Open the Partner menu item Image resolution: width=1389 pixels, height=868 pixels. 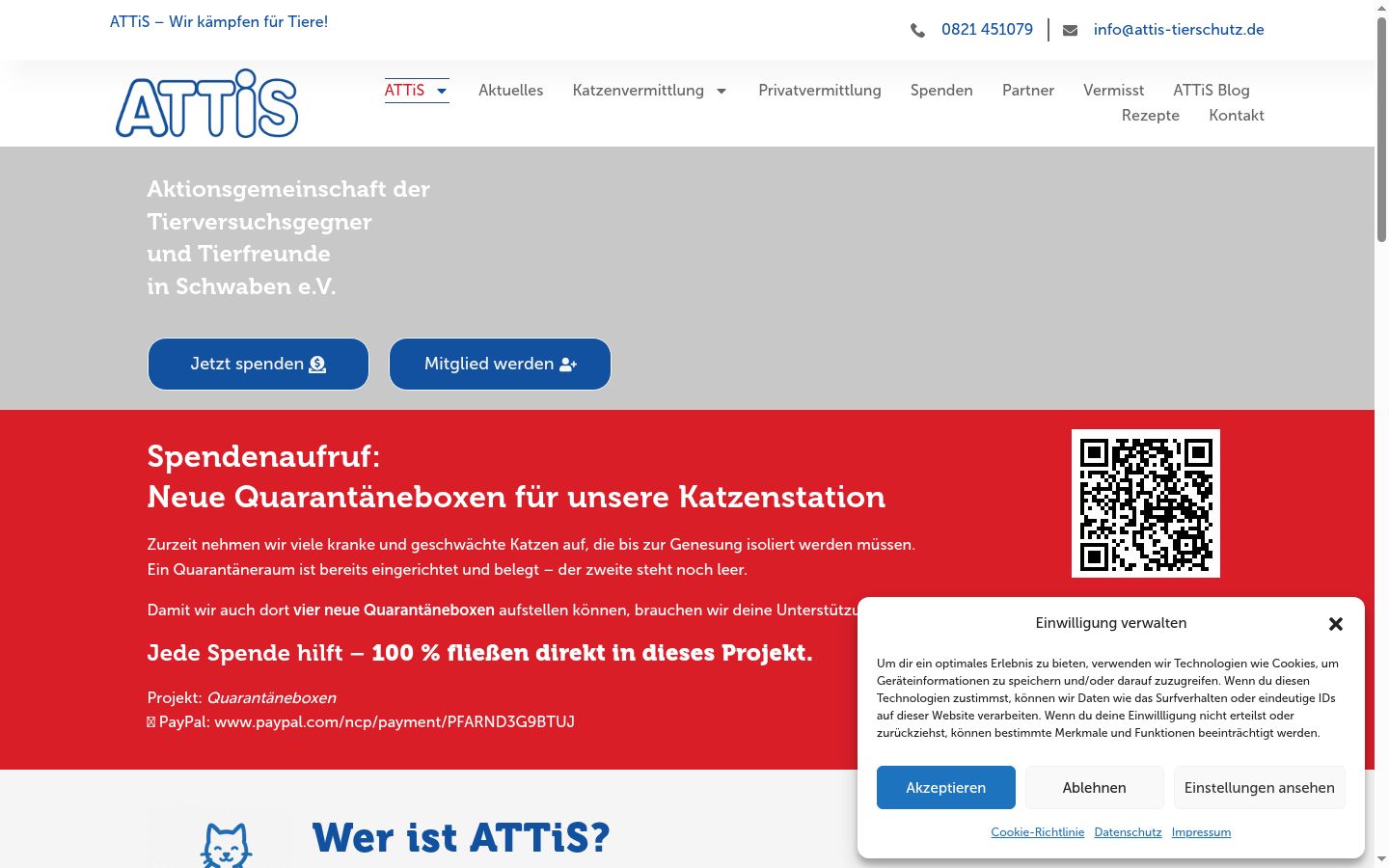[x=1028, y=90]
